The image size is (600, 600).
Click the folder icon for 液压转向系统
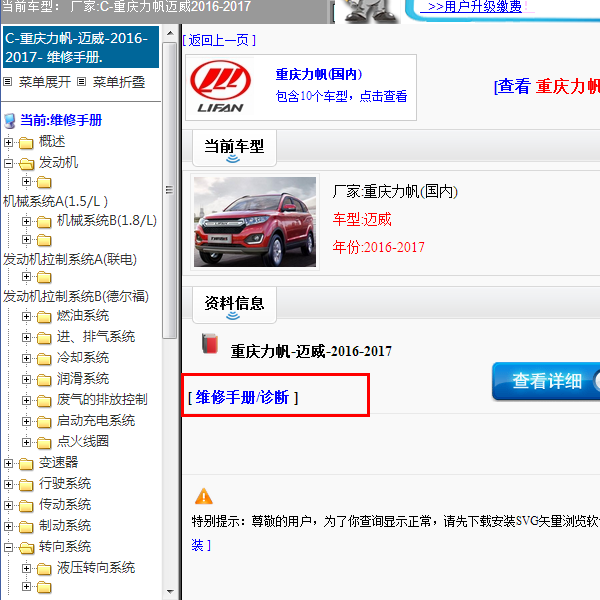click(x=44, y=569)
